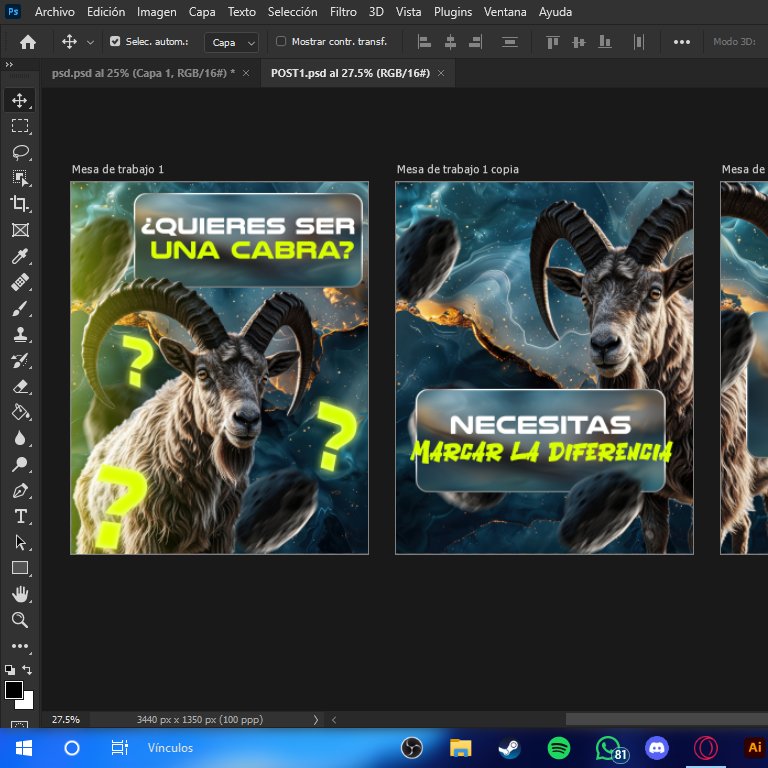Align bottom edges in options bar
The image size is (768, 768).
[605, 42]
